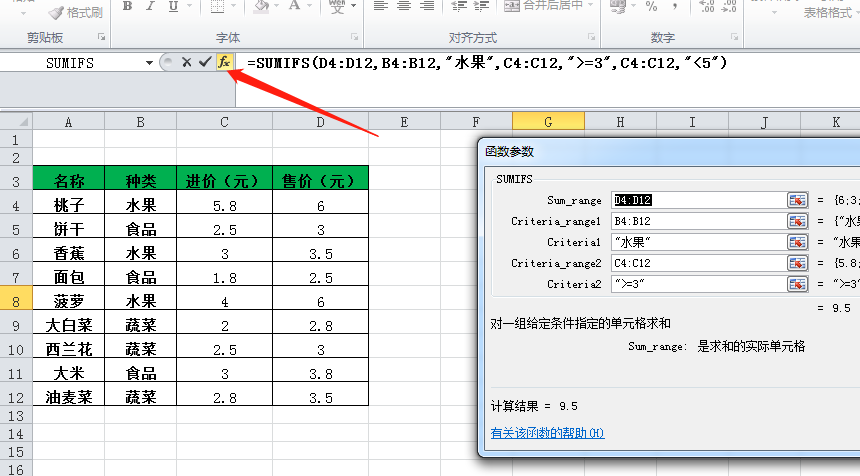Screen dimensions: 860x476
Task: Open help link 有关该函数的帮助(H)
Action: [x=547, y=433]
